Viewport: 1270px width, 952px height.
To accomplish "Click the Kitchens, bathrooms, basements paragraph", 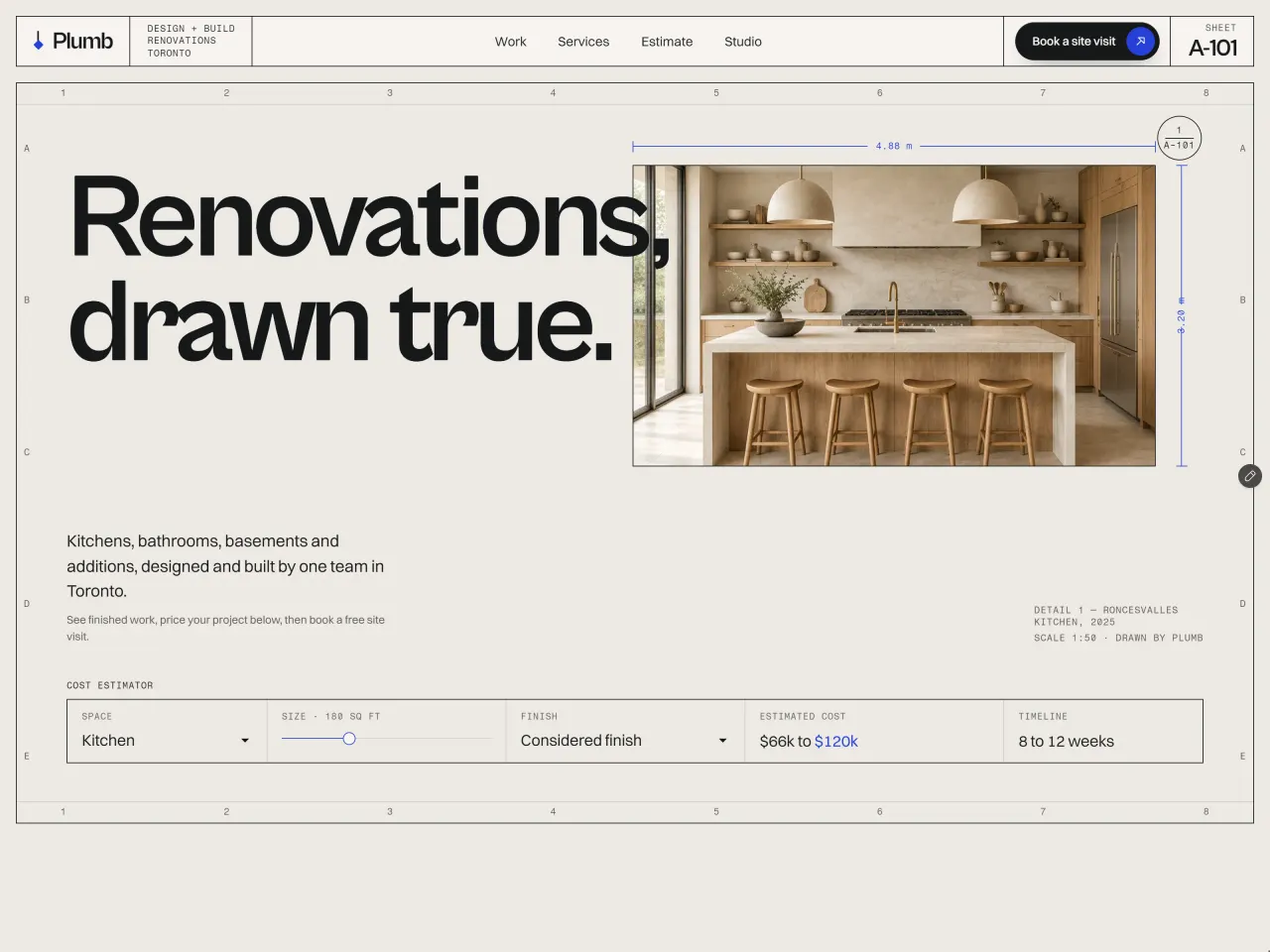I will click(225, 566).
